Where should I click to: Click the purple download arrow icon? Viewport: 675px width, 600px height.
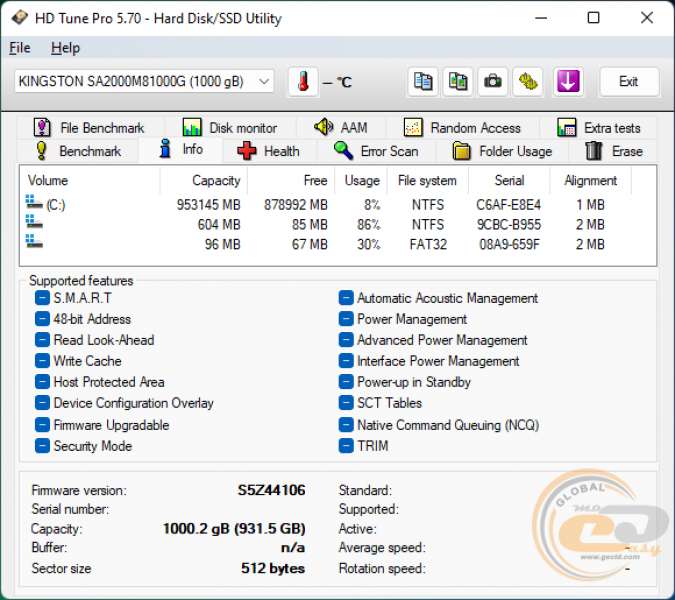[x=568, y=81]
